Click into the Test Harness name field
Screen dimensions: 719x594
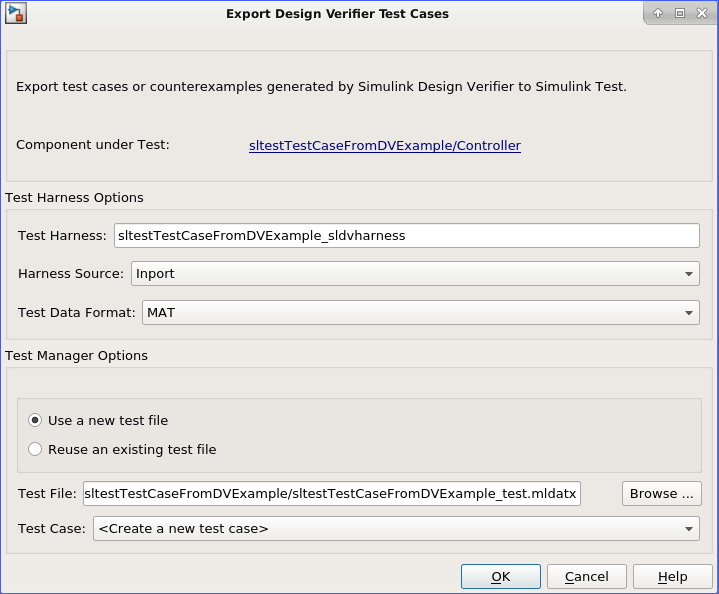406,235
